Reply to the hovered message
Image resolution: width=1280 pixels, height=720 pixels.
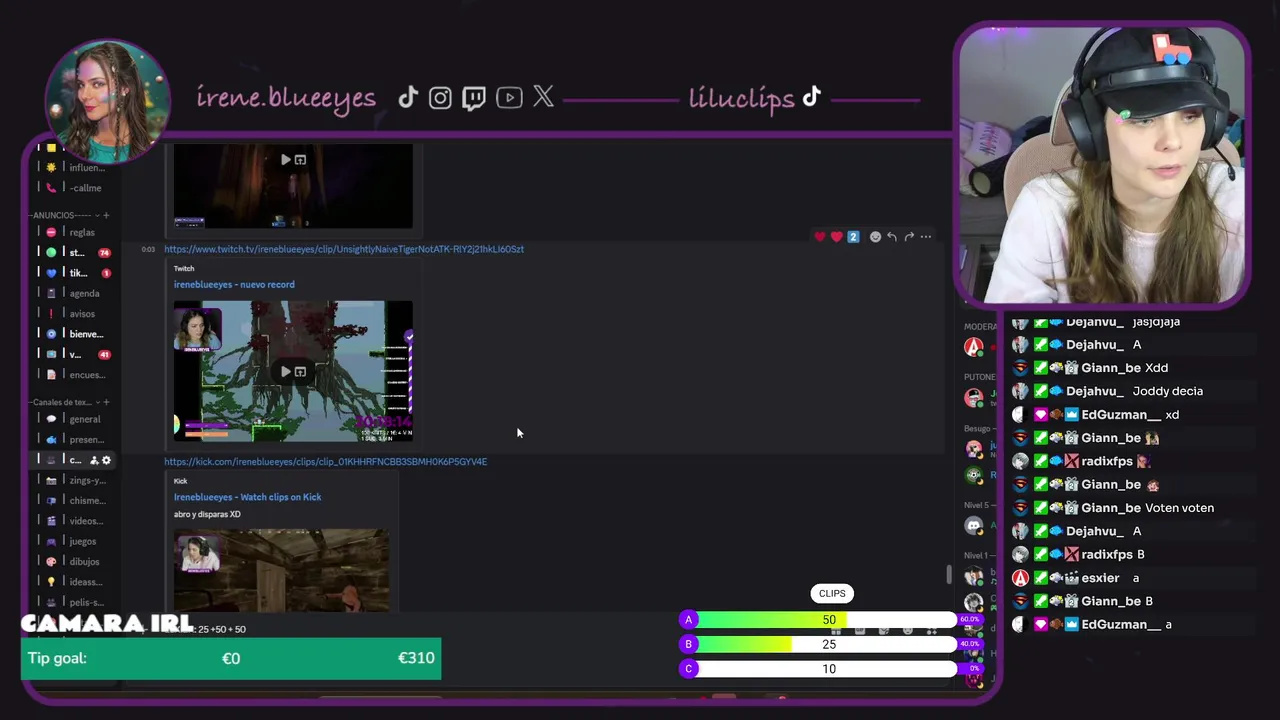click(892, 237)
